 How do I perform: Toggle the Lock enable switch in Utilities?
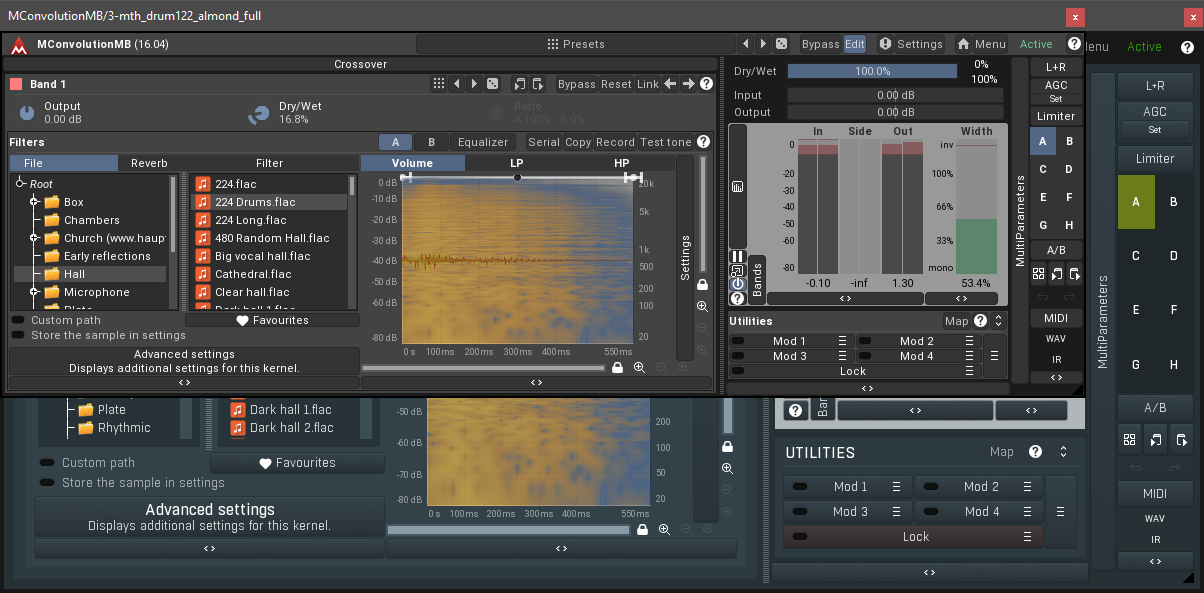pyautogui.click(x=738, y=371)
